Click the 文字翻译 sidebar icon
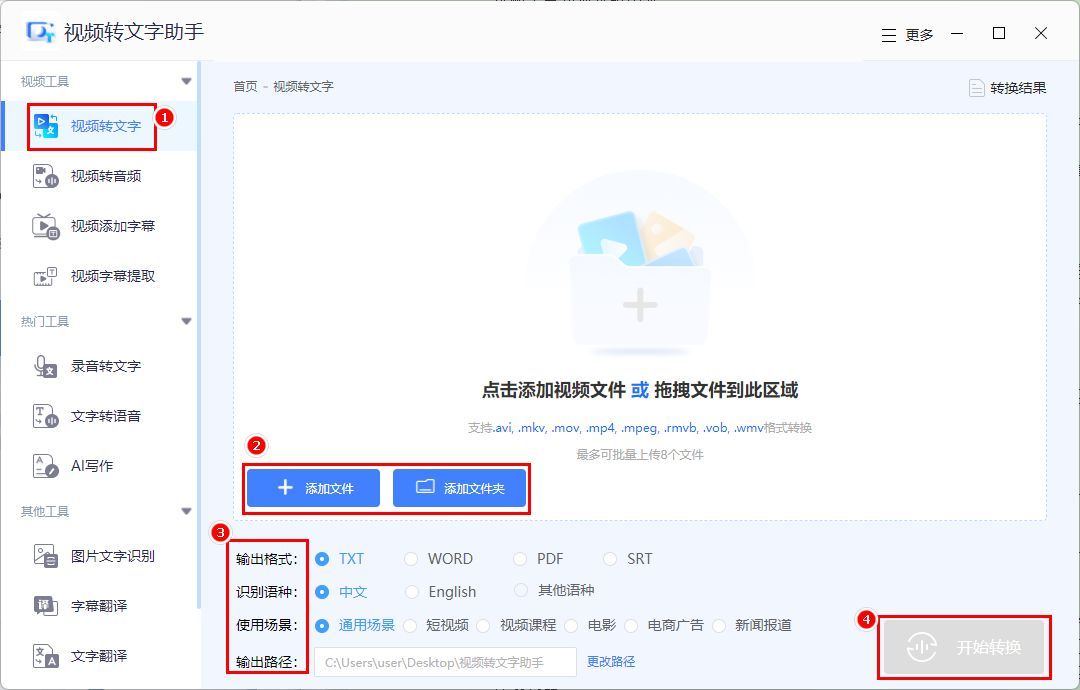This screenshot has width=1080, height=690. (45, 656)
